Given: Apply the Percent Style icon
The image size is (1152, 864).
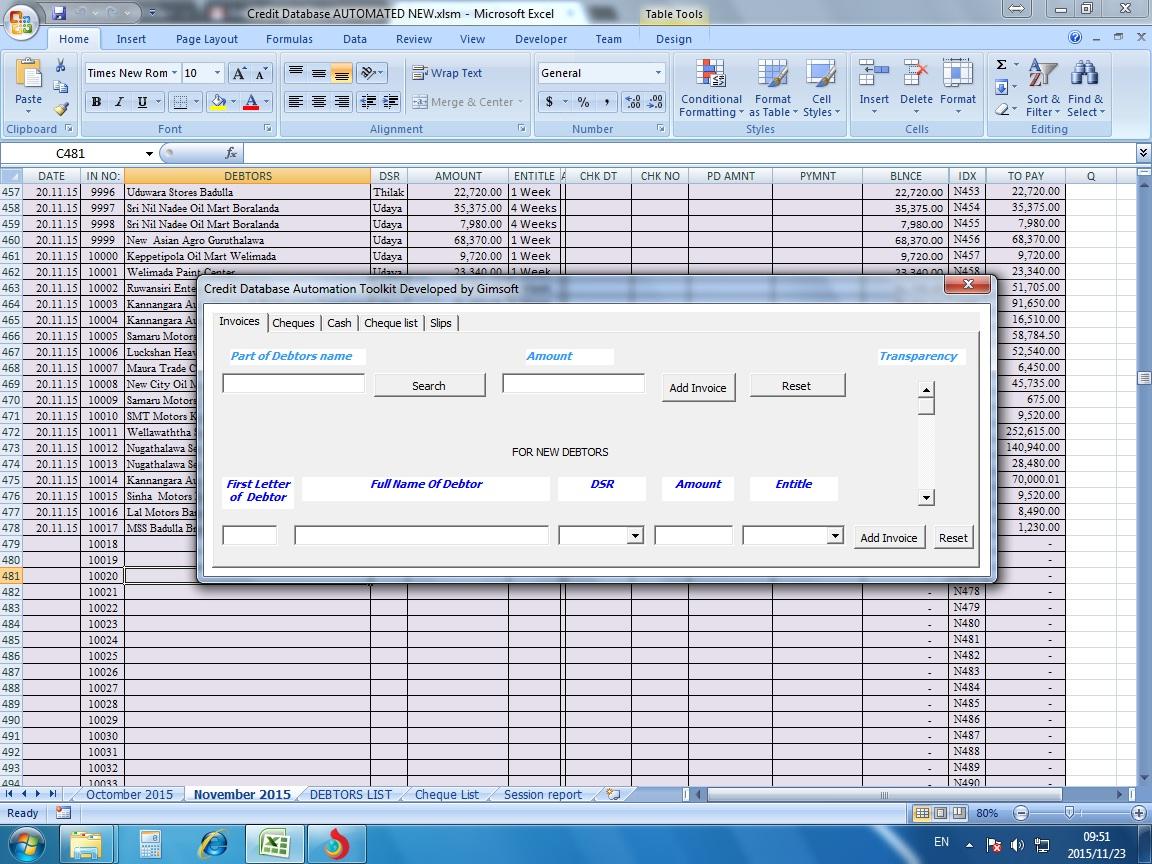Looking at the screenshot, I should [x=581, y=101].
